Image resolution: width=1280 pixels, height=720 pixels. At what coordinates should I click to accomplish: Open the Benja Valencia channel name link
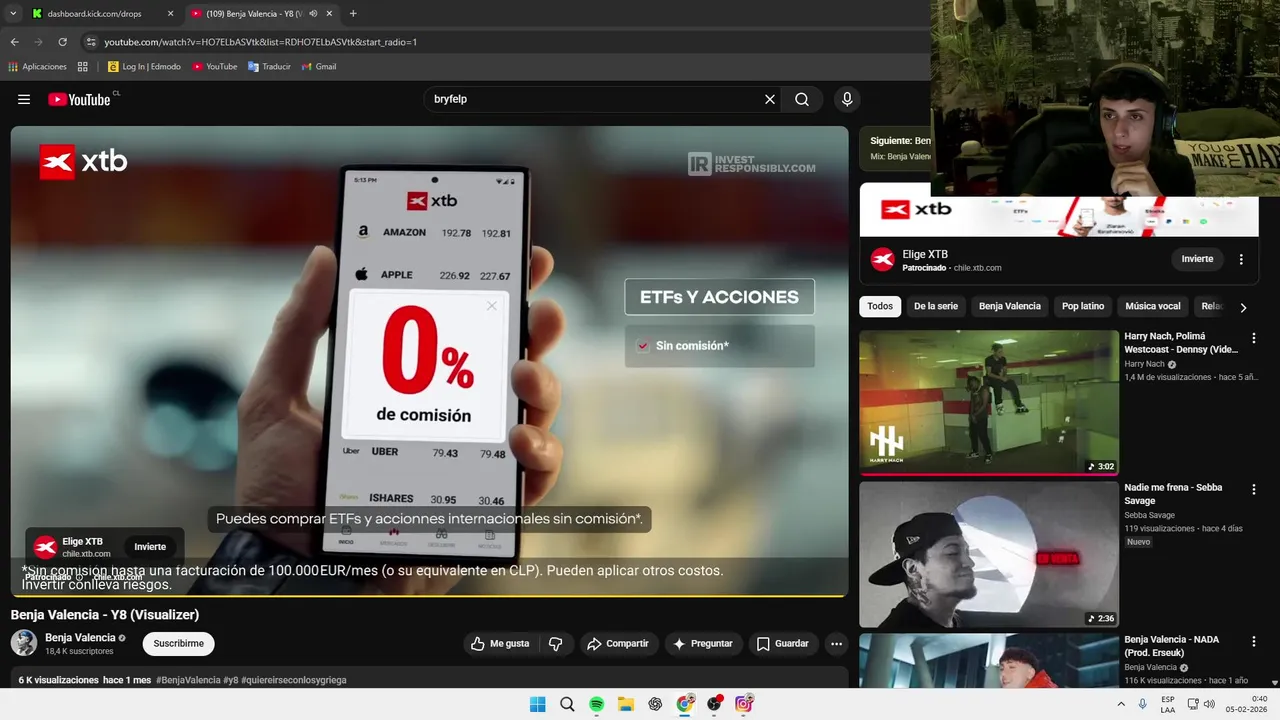coord(80,638)
